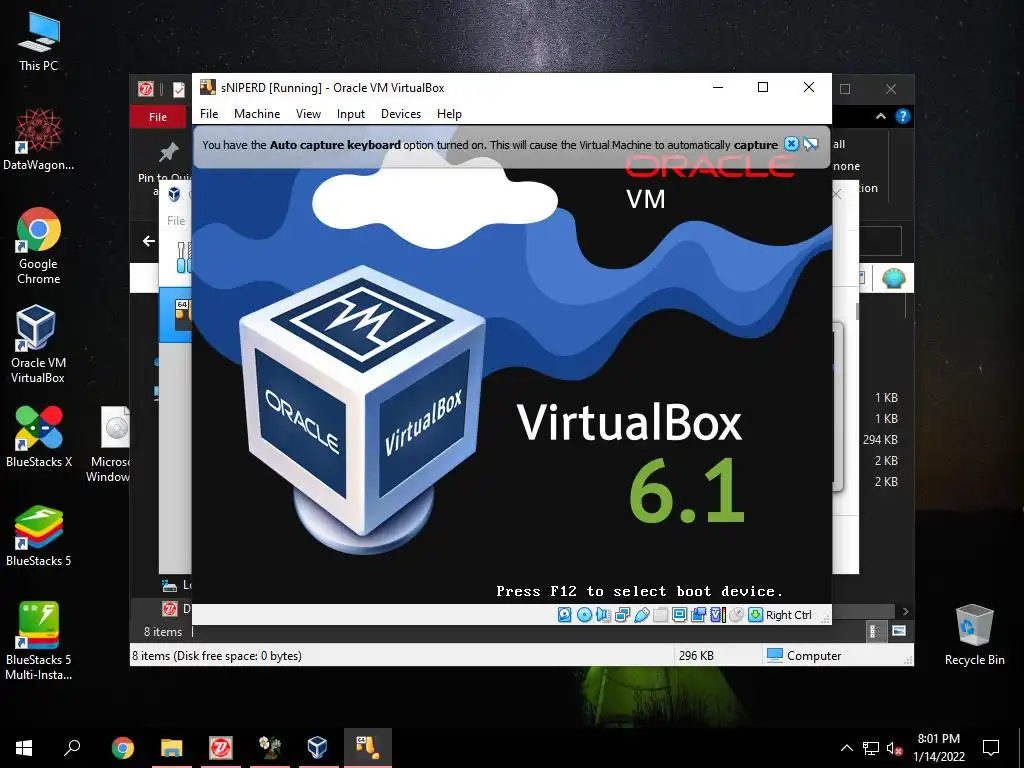Open the Recycle Bin
Viewport: 1024px width, 768px height.
(974, 635)
